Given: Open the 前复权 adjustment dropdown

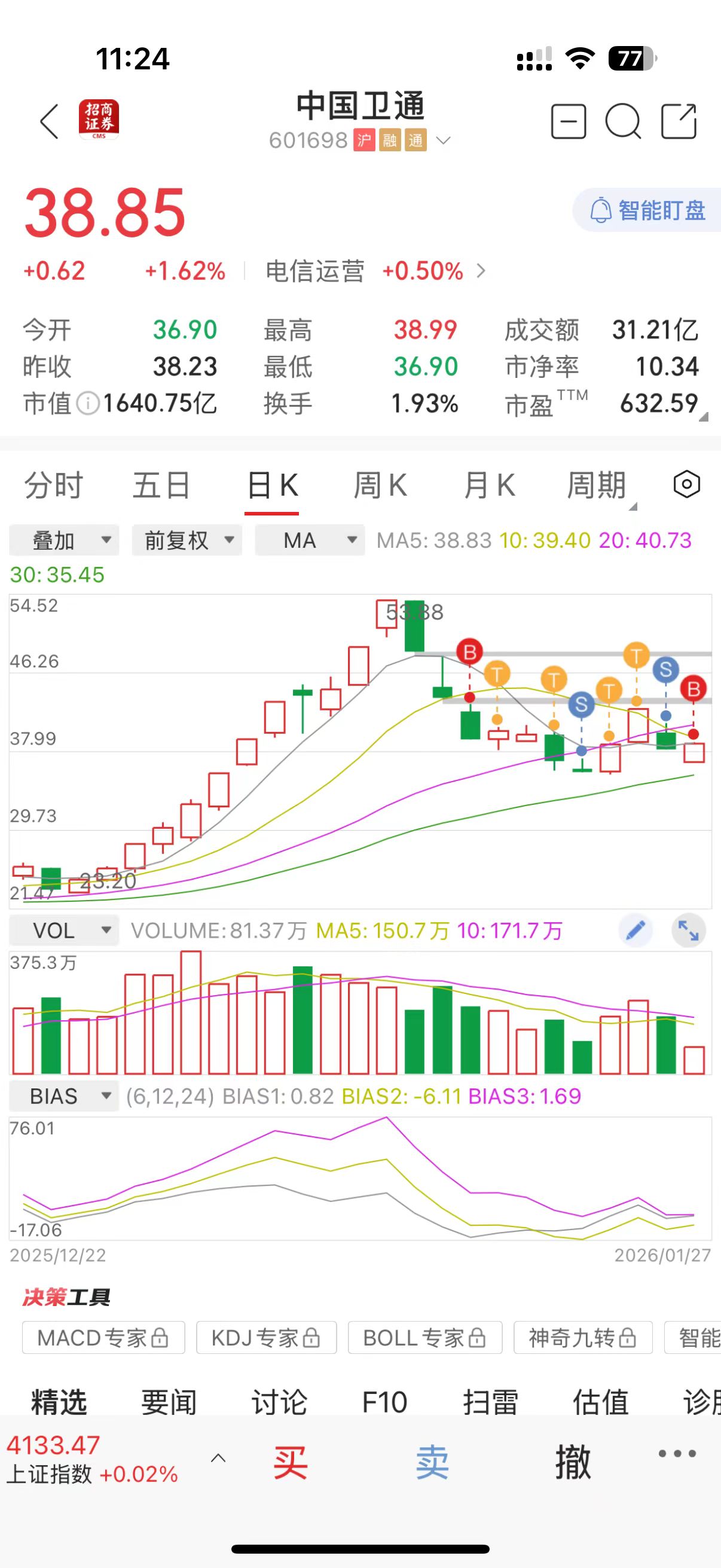Looking at the screenshot, I should coord(187,540).
